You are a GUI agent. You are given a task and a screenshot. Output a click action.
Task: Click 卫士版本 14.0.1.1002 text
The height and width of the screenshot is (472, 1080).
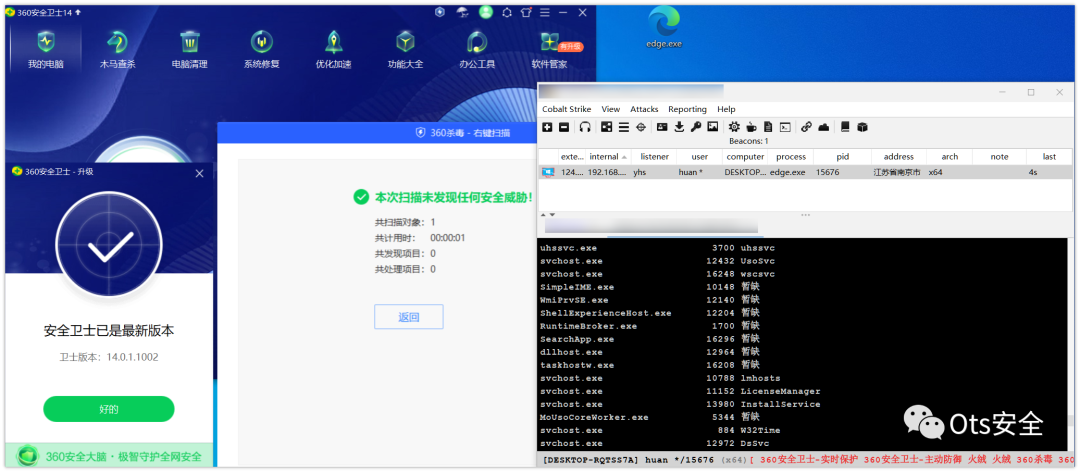click(109, 357)
